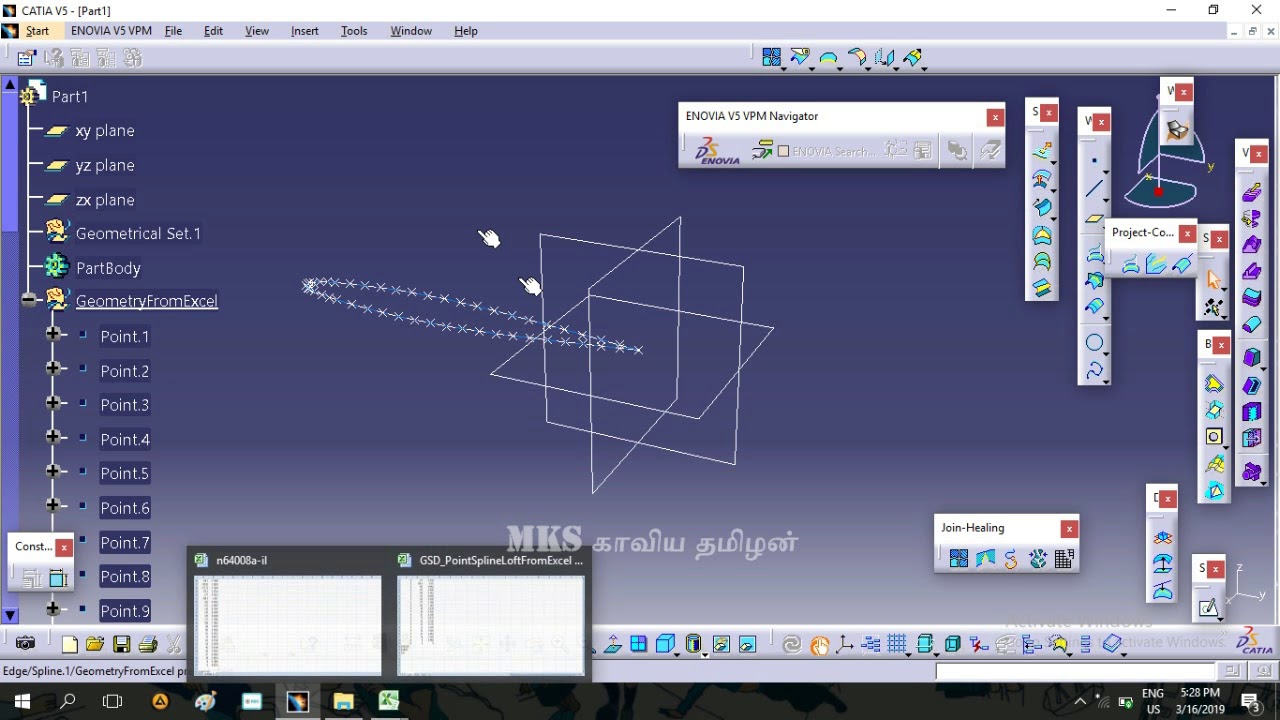Select the Circle tool in the Wireframe toolbar

[1094, 343]
